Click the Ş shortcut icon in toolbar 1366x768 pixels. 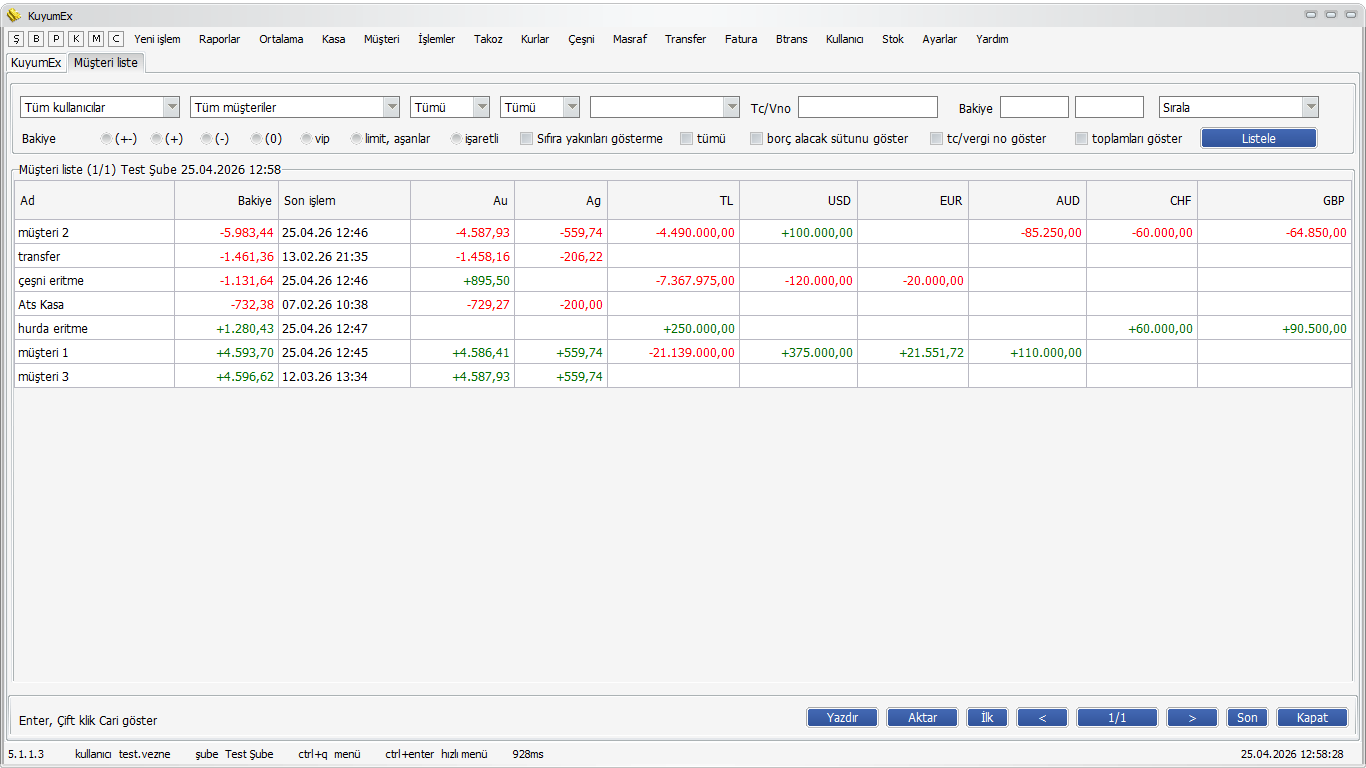pyautogui.click(x=16, y=39)
